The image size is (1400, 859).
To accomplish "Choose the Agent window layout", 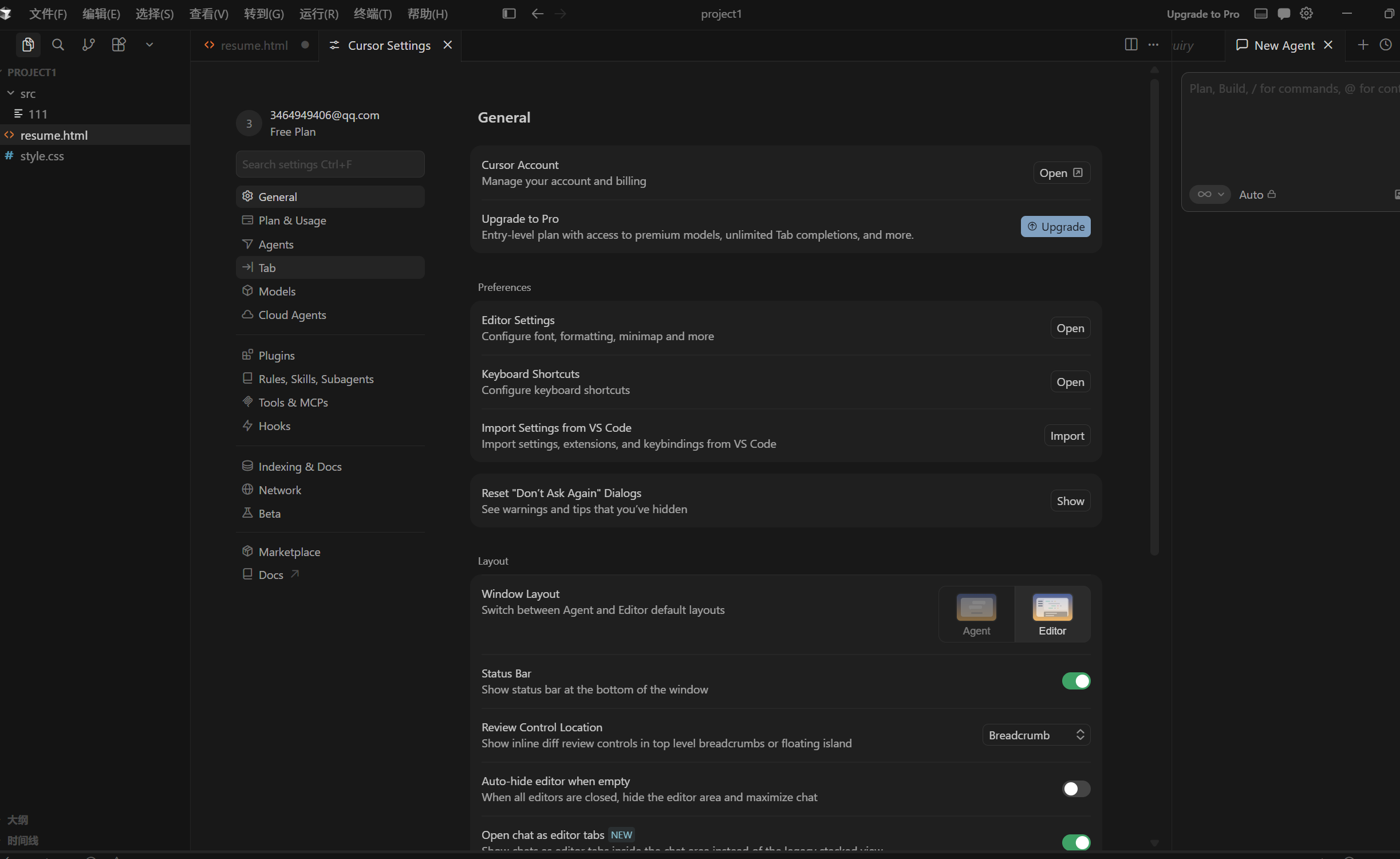I will pos(976,614).
